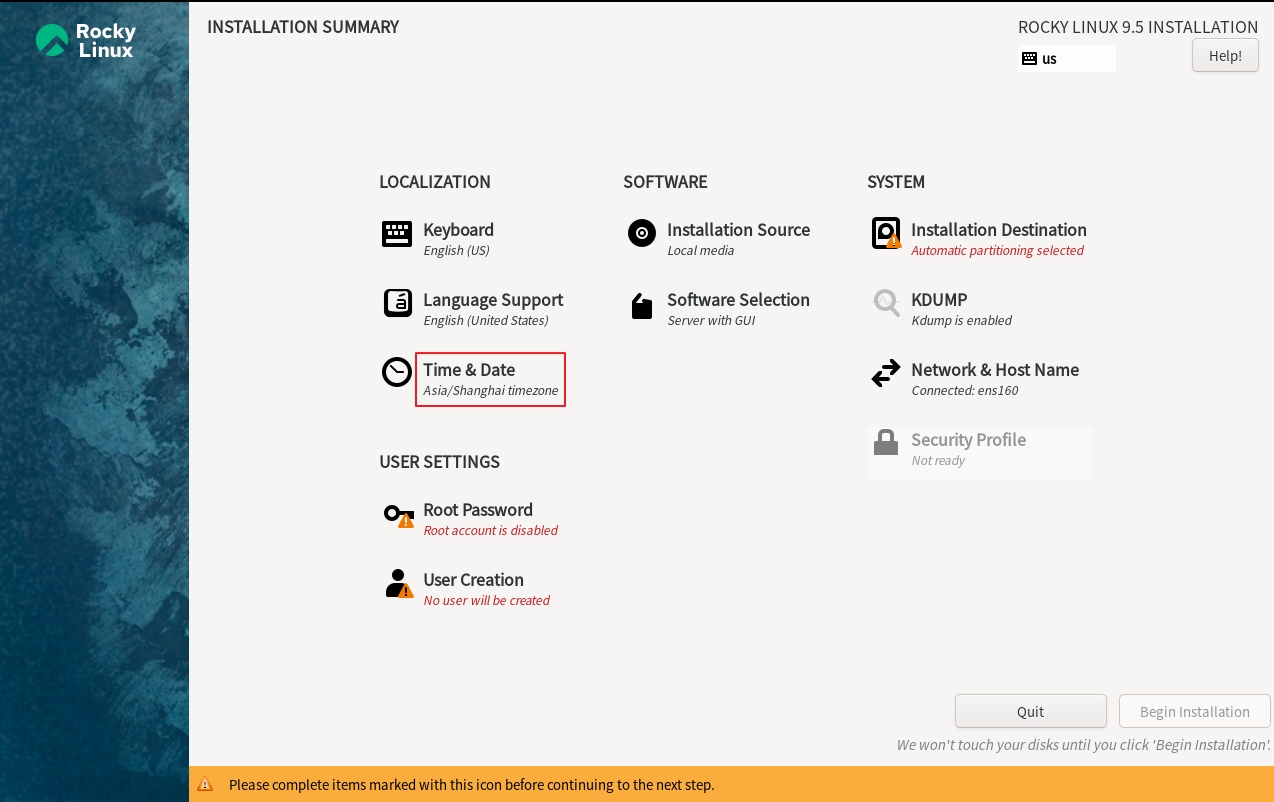Click the Security Profile label
The image size is (1274, 802).
pos(968,440)
